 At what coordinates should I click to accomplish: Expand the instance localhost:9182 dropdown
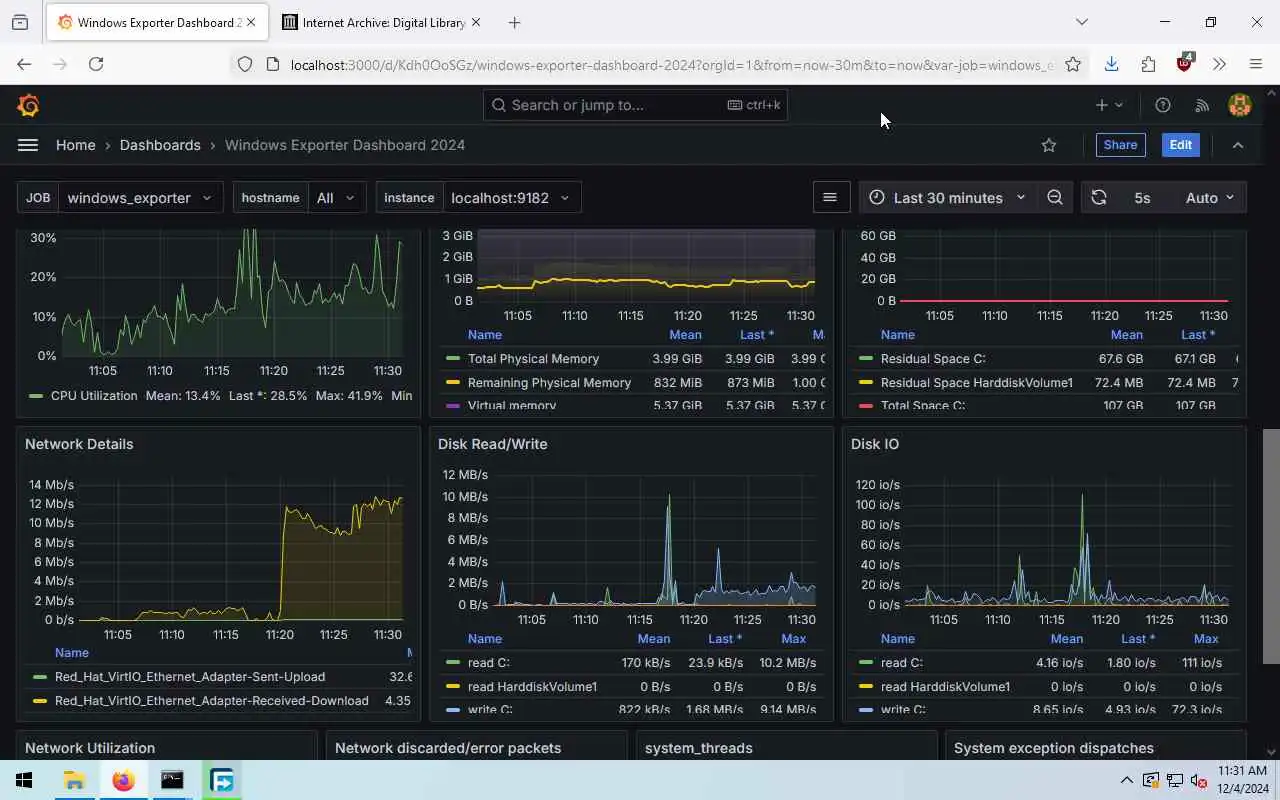click(510, 198)
